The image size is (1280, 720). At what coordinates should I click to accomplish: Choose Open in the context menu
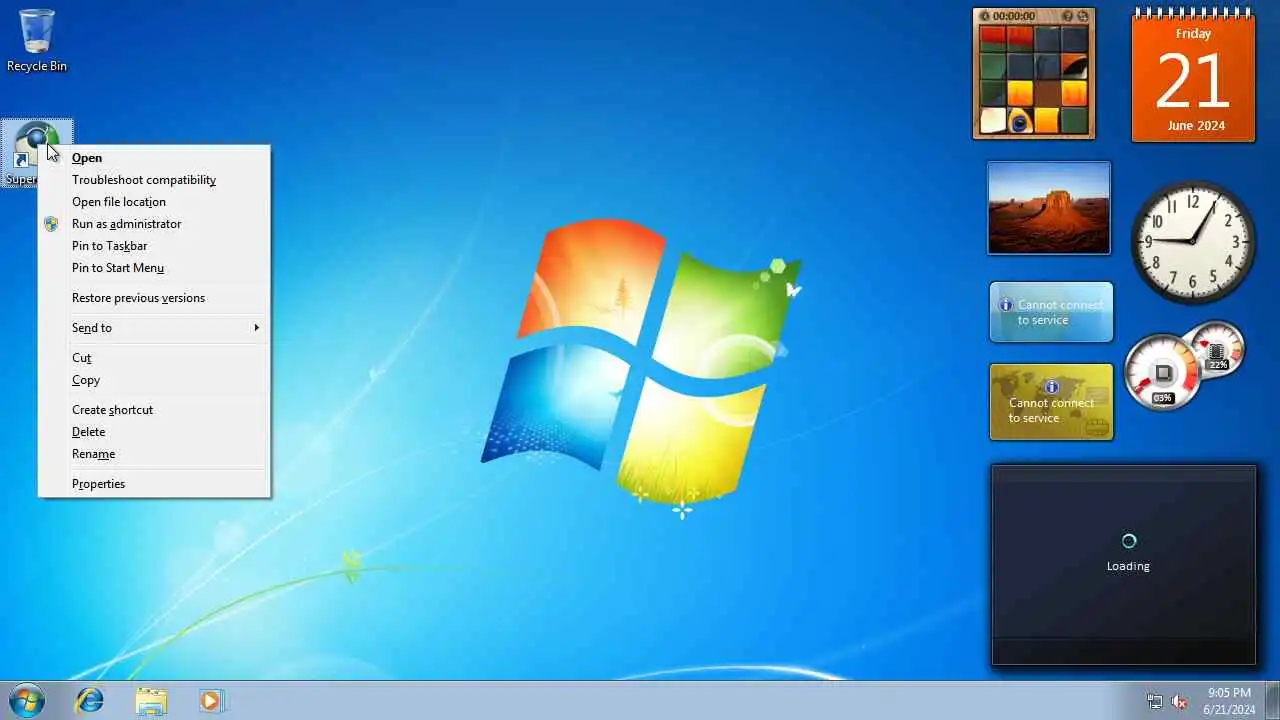155,158
